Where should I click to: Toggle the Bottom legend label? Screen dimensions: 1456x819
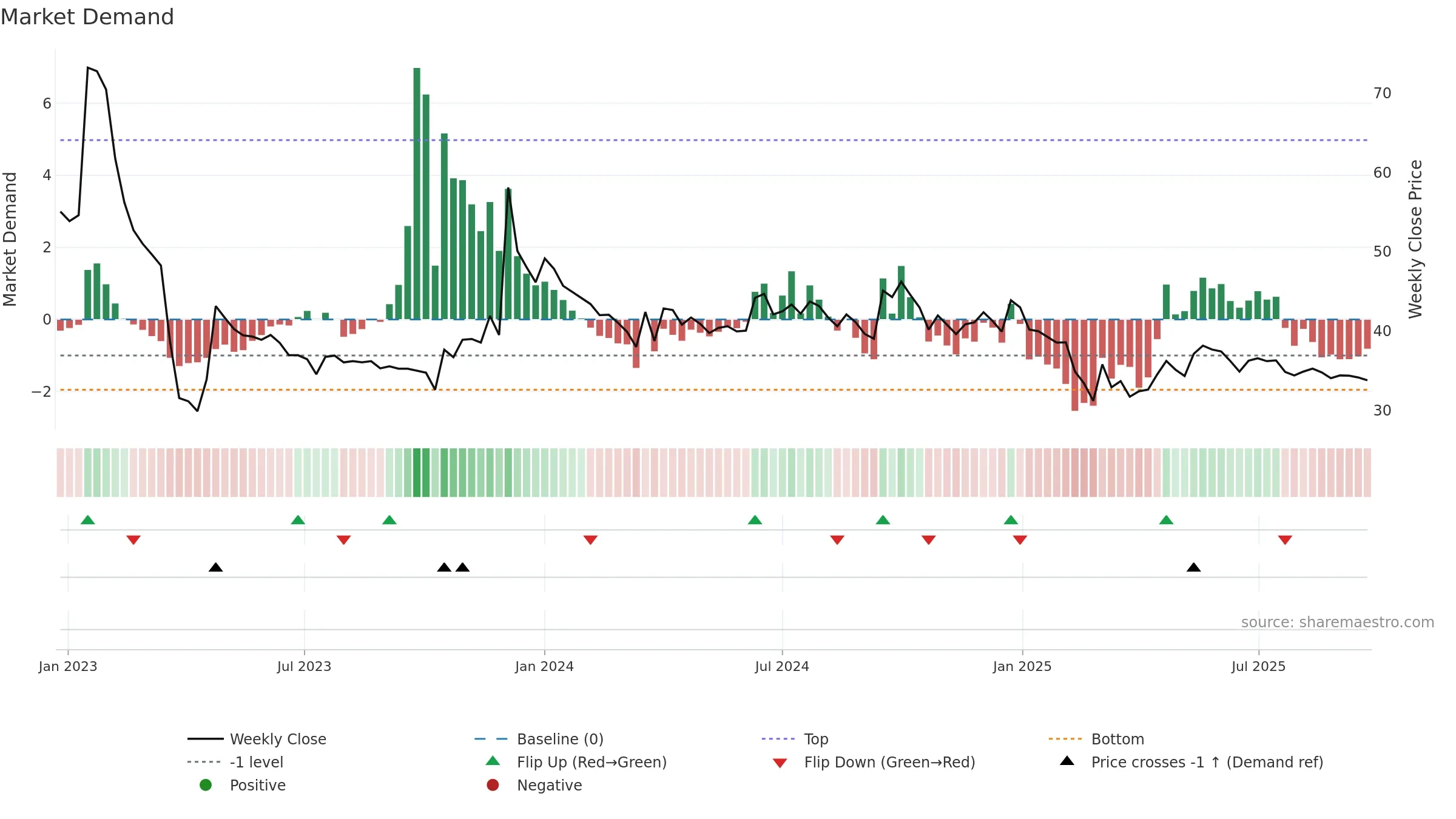(x=1117, y=739)
